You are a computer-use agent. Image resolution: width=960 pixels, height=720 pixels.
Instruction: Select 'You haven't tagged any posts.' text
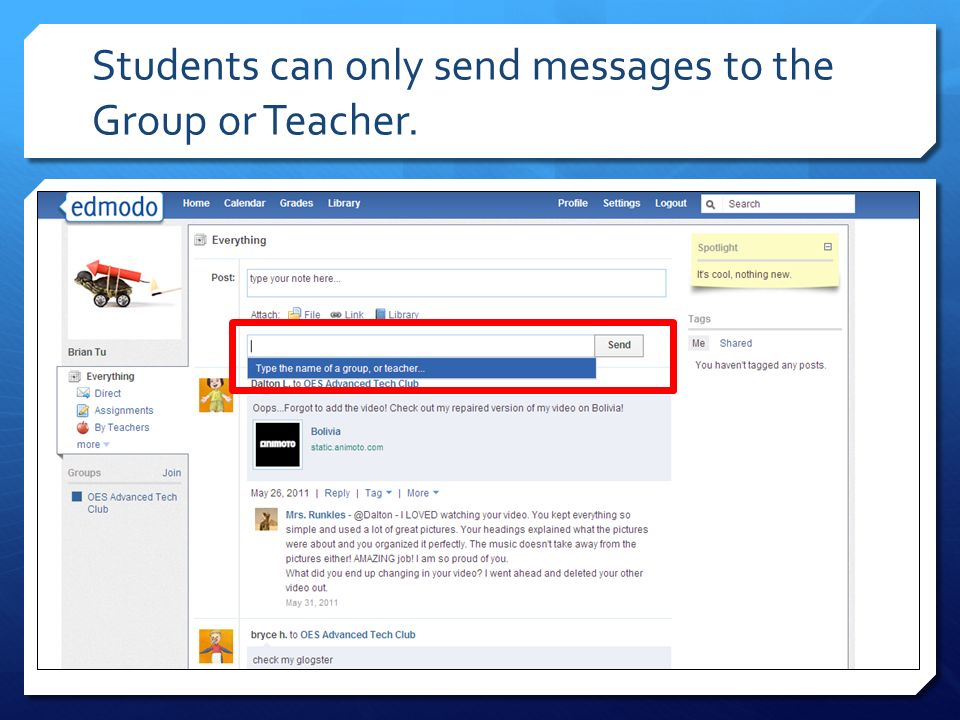pos(760,366)
